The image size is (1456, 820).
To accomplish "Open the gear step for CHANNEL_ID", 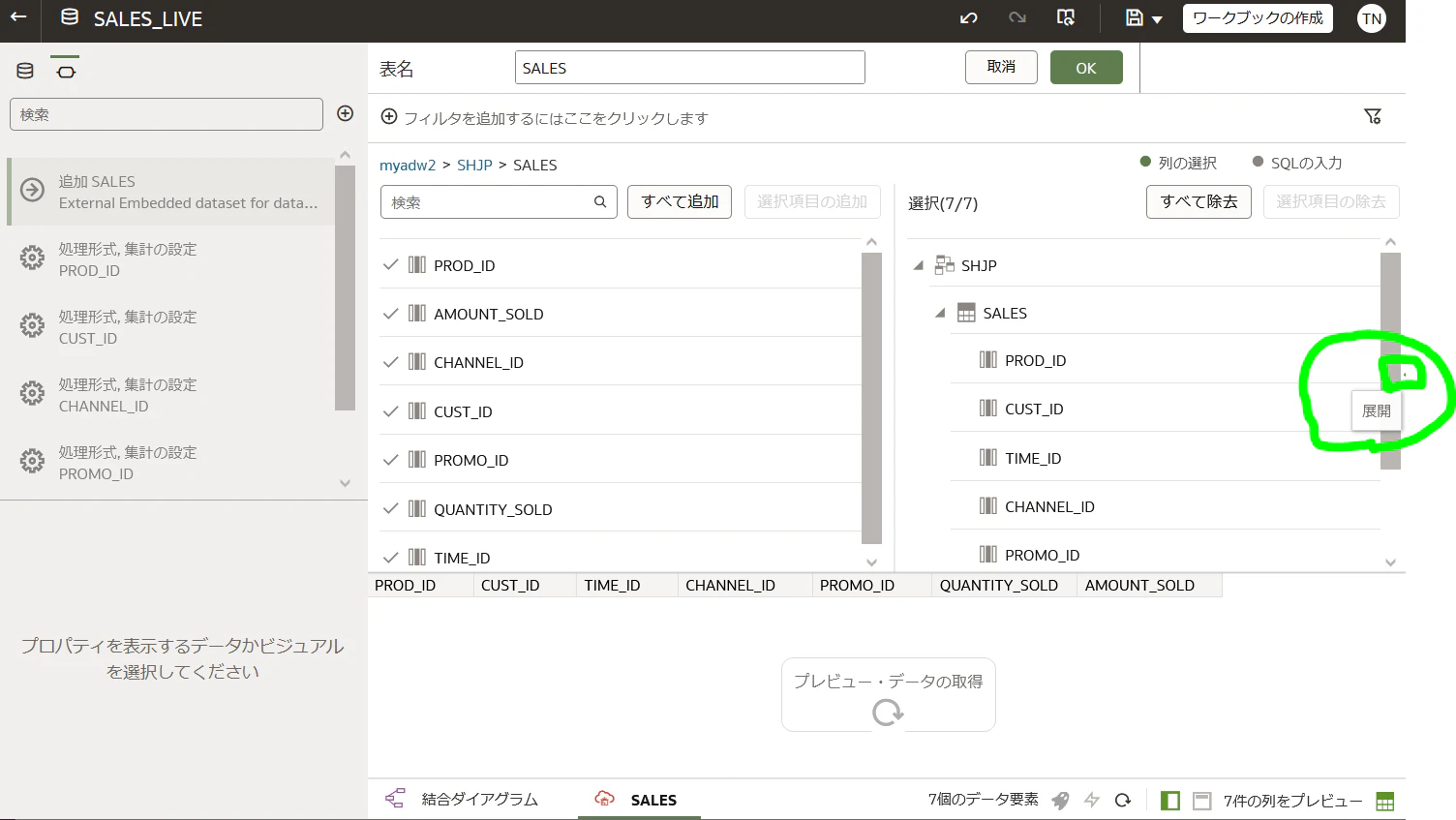I will tap(171, 395).
